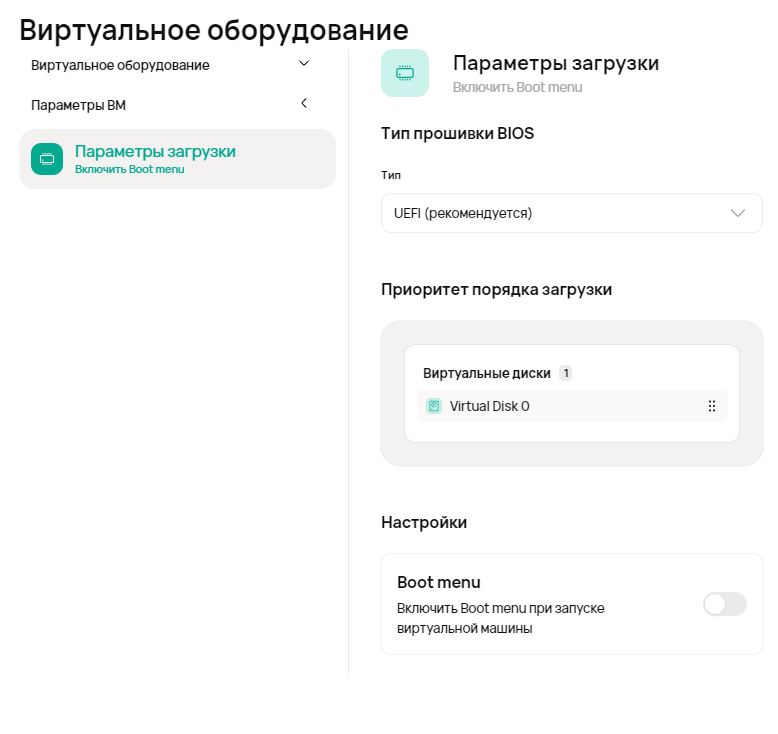Click the green boot parameters sidebar icon

pyautogui.click(x=47, y=159)
